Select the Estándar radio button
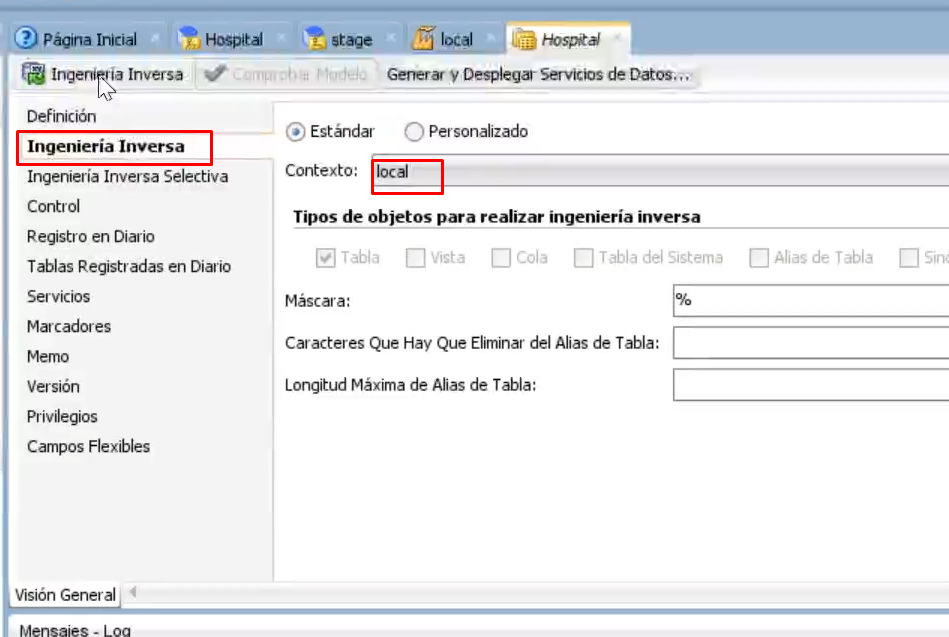The width and height of the screenshot is (949, 637). click(x=295, y=131)
